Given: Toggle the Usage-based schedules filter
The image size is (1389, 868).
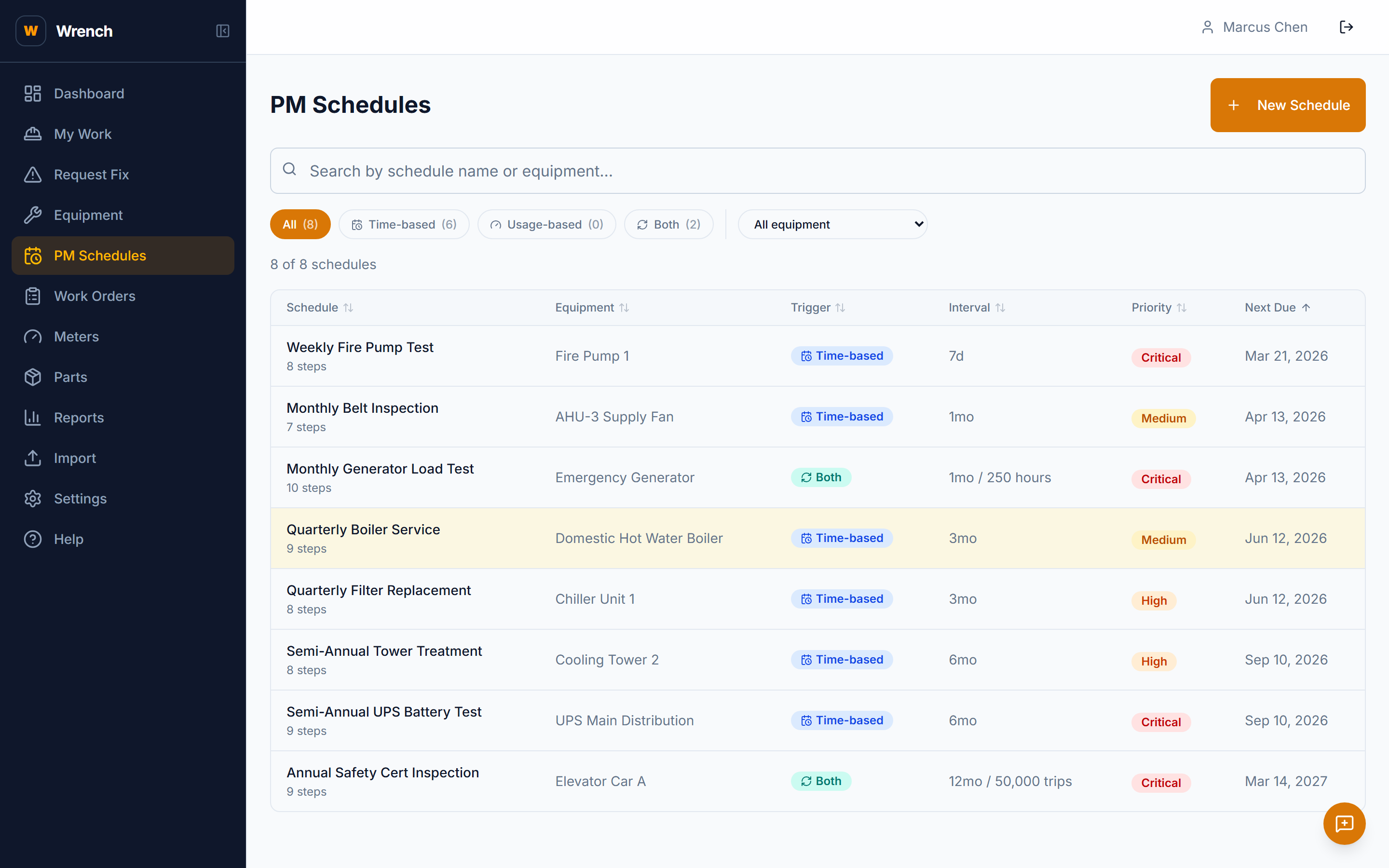Looking at the screenshot, I should coord(546,224).
